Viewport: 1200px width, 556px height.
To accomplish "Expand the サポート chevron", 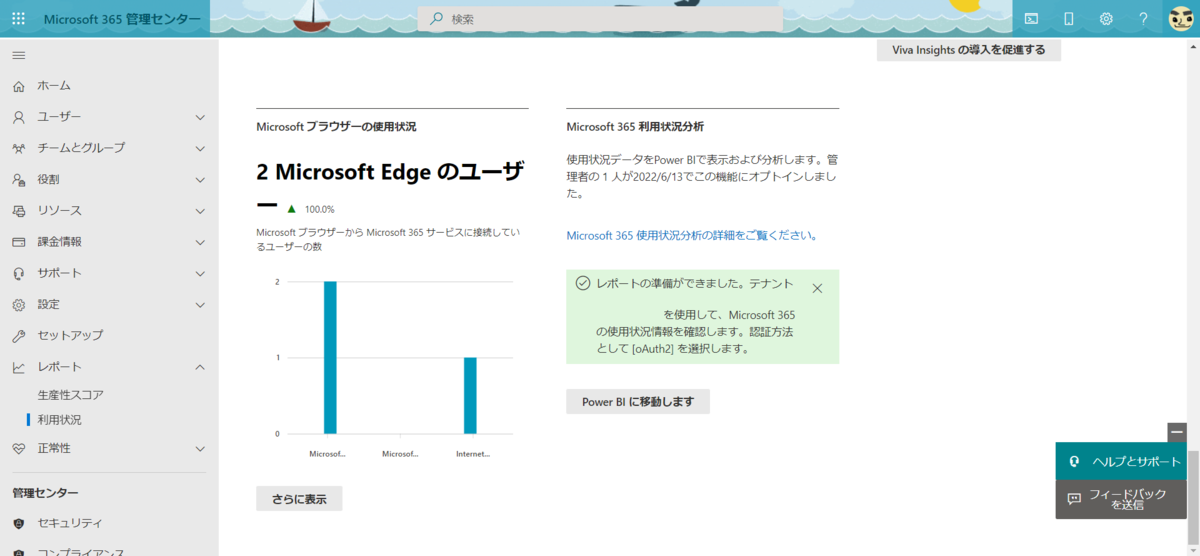I will [200, 273].
